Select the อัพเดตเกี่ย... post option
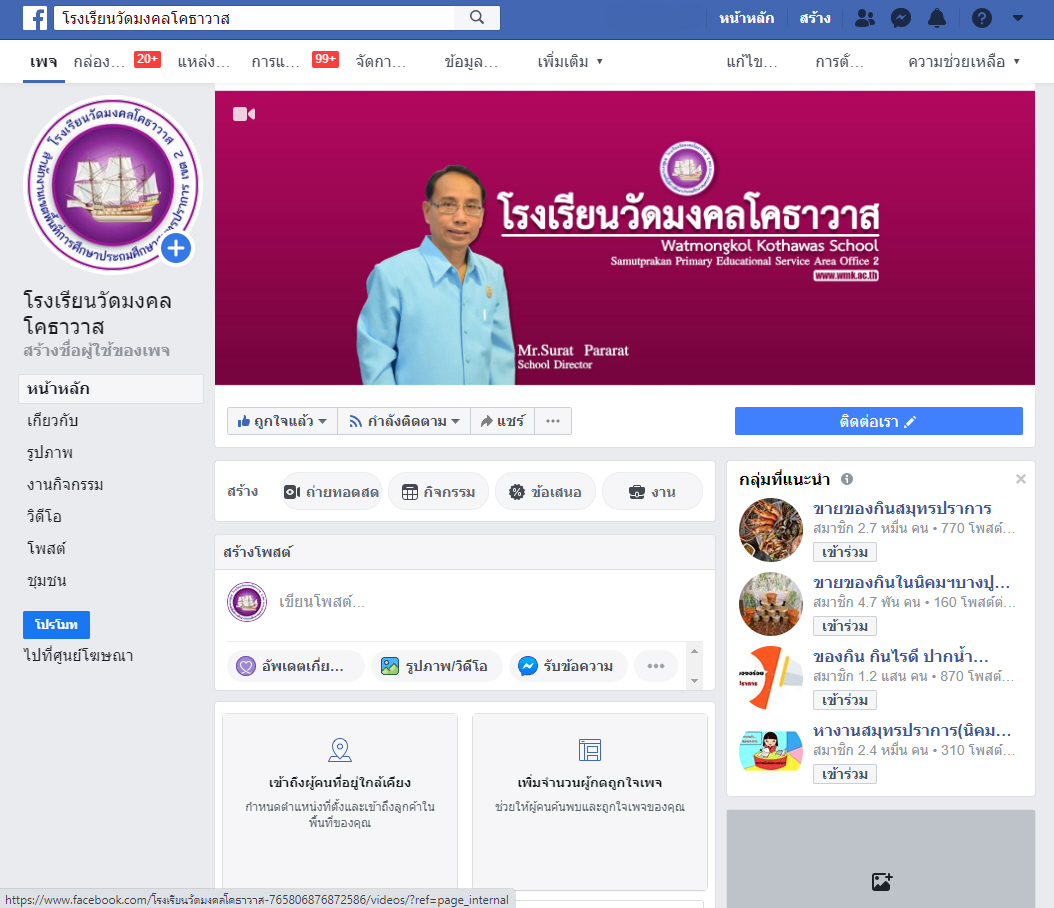This screenshot has height=908, width=1054. click(295, 666)
